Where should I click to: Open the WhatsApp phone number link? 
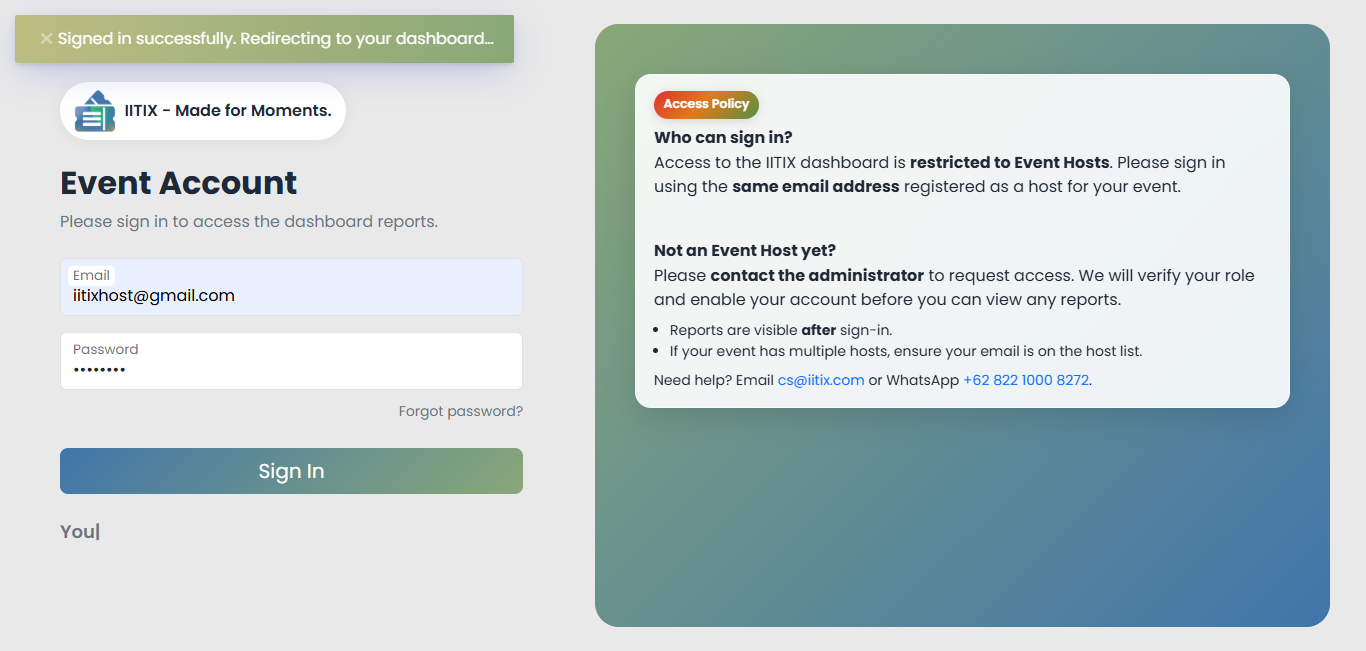point(1025,380)
